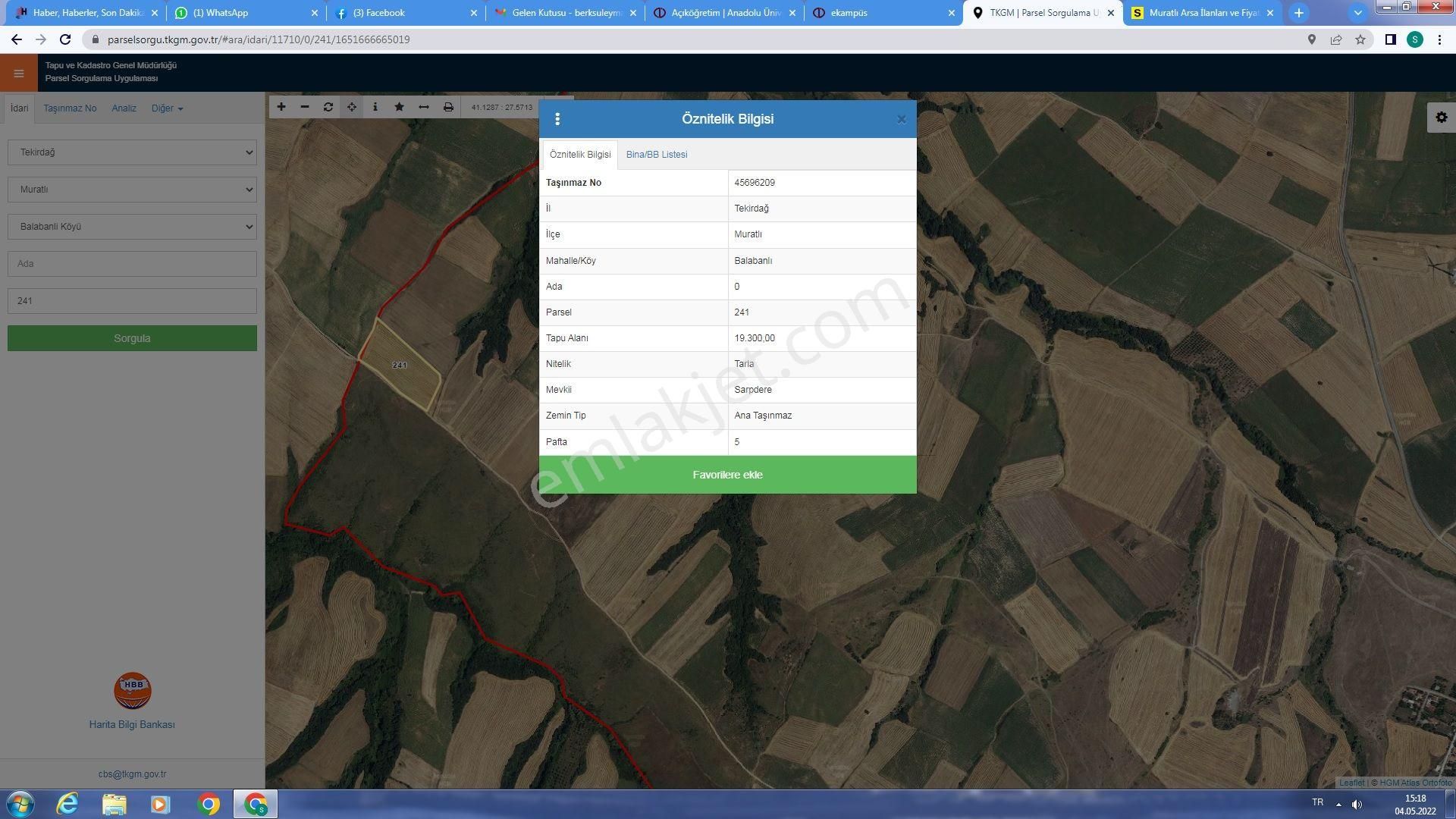Viewport: 1456px width, 819px height.
Task: Open map settings gear icon
Action: click(x=1441, y=118)
